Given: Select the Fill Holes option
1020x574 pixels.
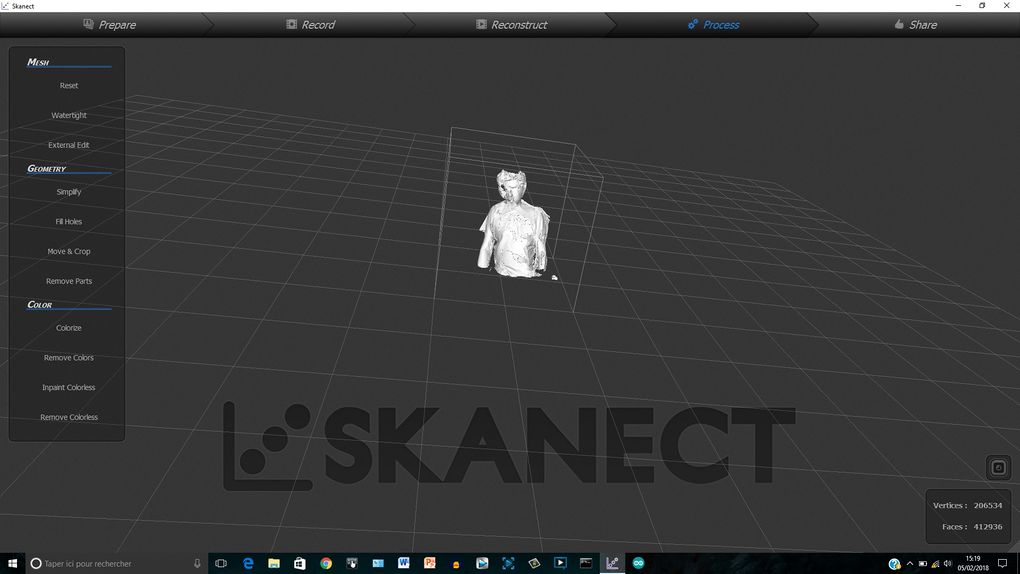Looking at the screenshot, I should [x=69, y=222].
